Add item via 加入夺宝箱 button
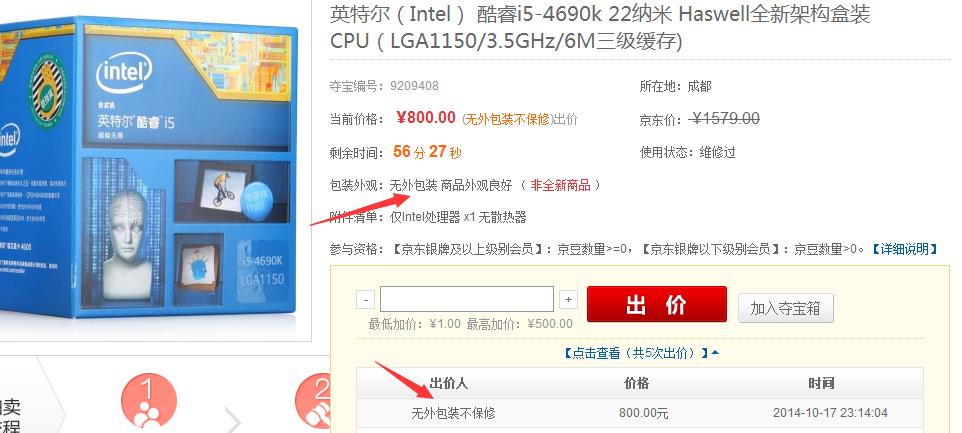The width and height of the screenshot is (962, 433). (x=785, y=308)
